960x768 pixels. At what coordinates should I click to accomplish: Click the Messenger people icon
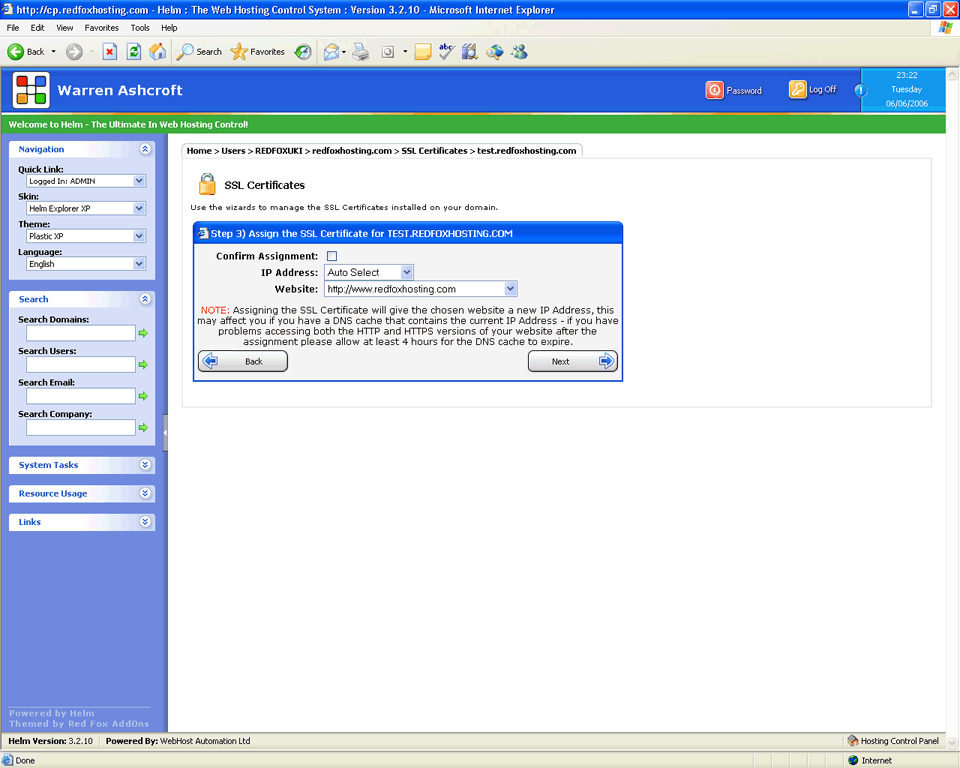tap(520, 52)
